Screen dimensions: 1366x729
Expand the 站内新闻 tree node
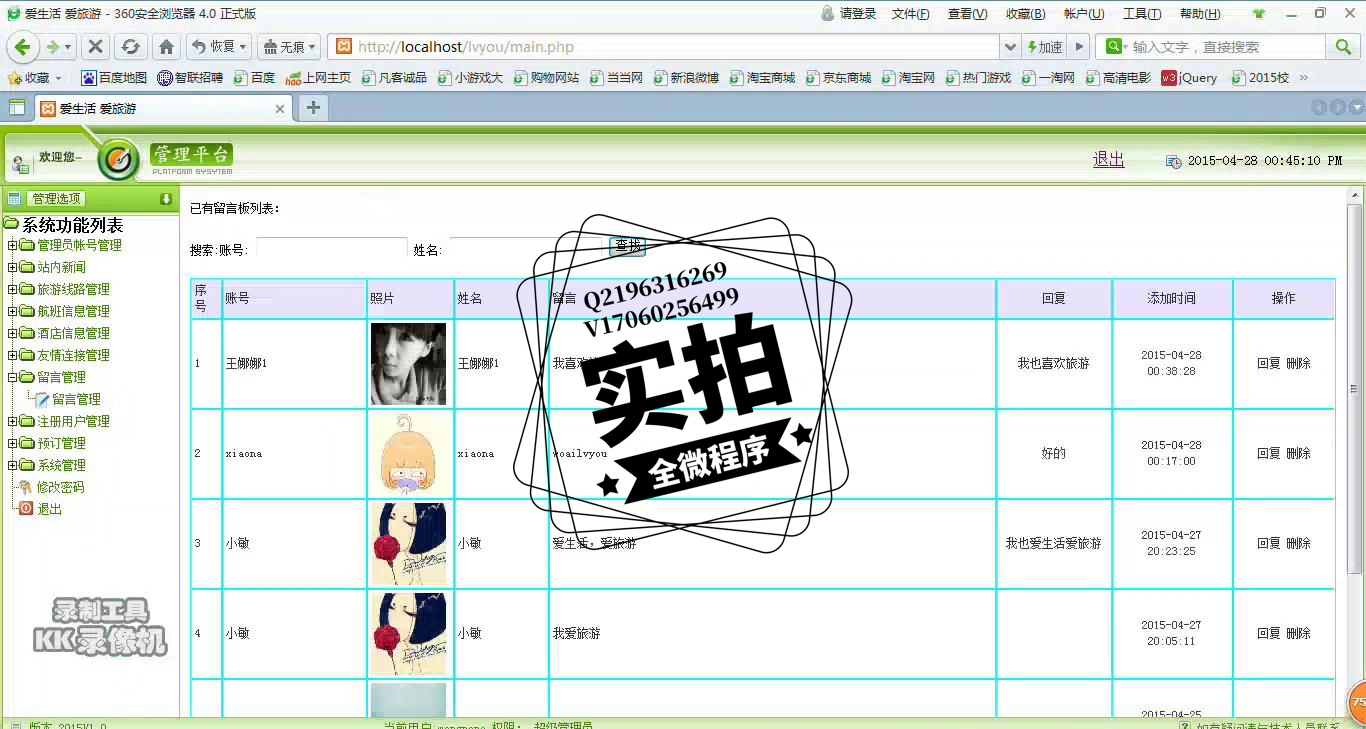12,267
